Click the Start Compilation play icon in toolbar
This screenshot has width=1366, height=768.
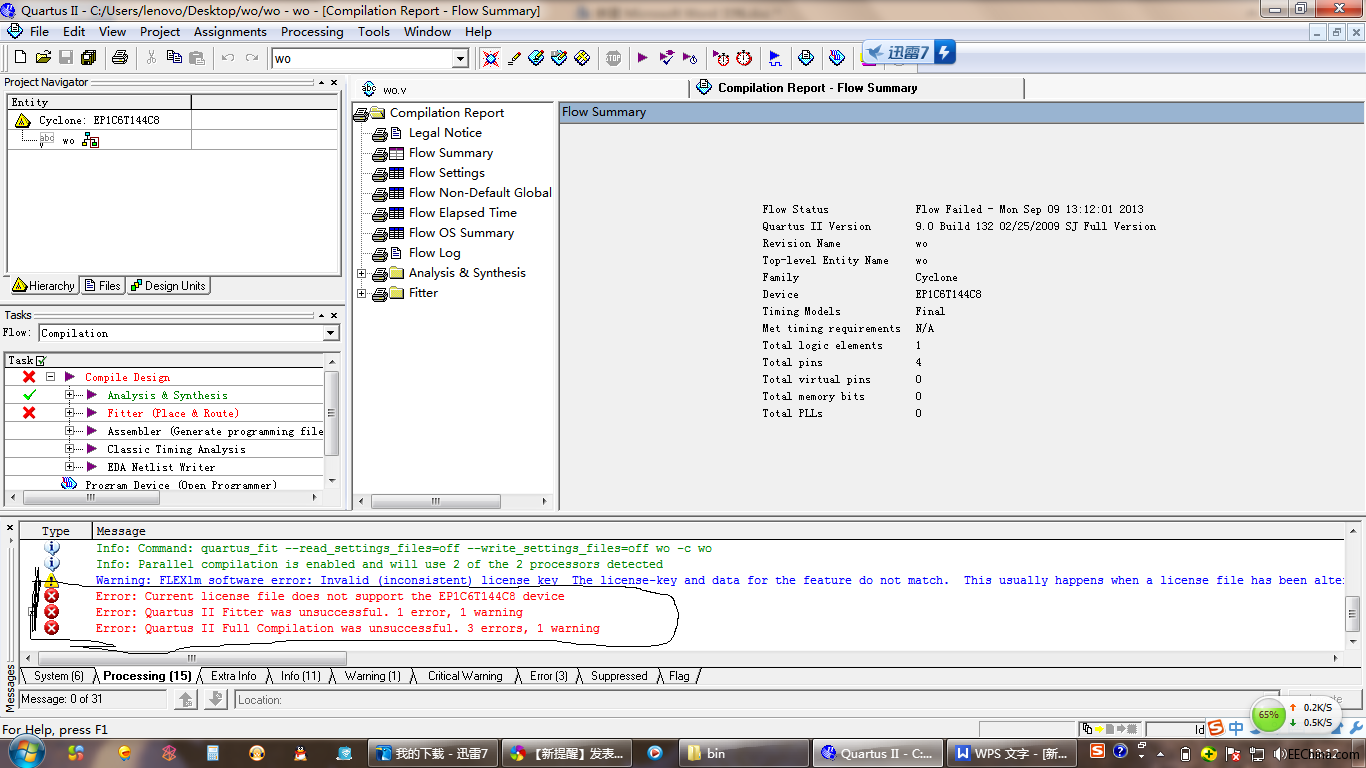pyautogui.click(x=642, y=58)
